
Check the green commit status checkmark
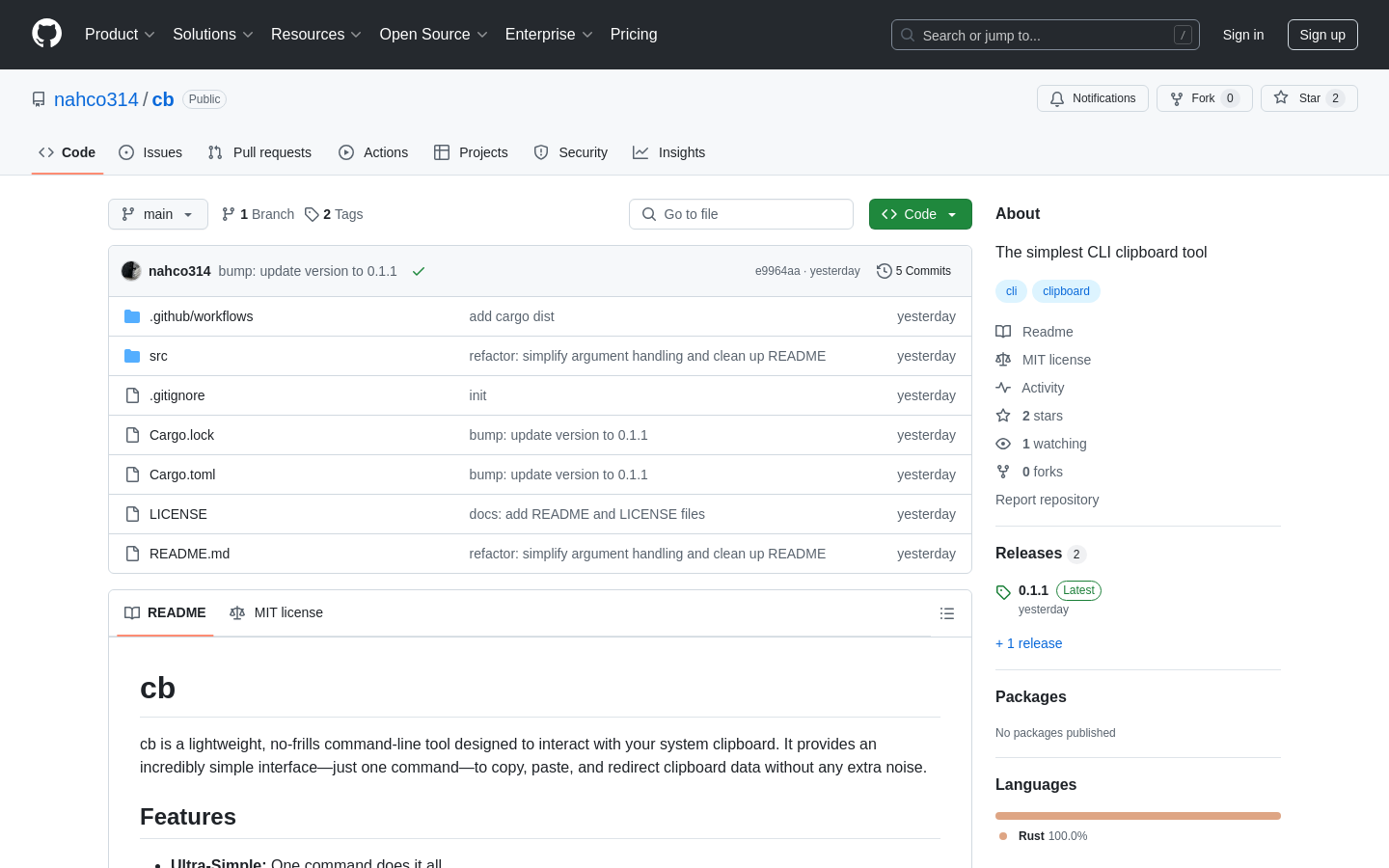(x=419, y=271)
